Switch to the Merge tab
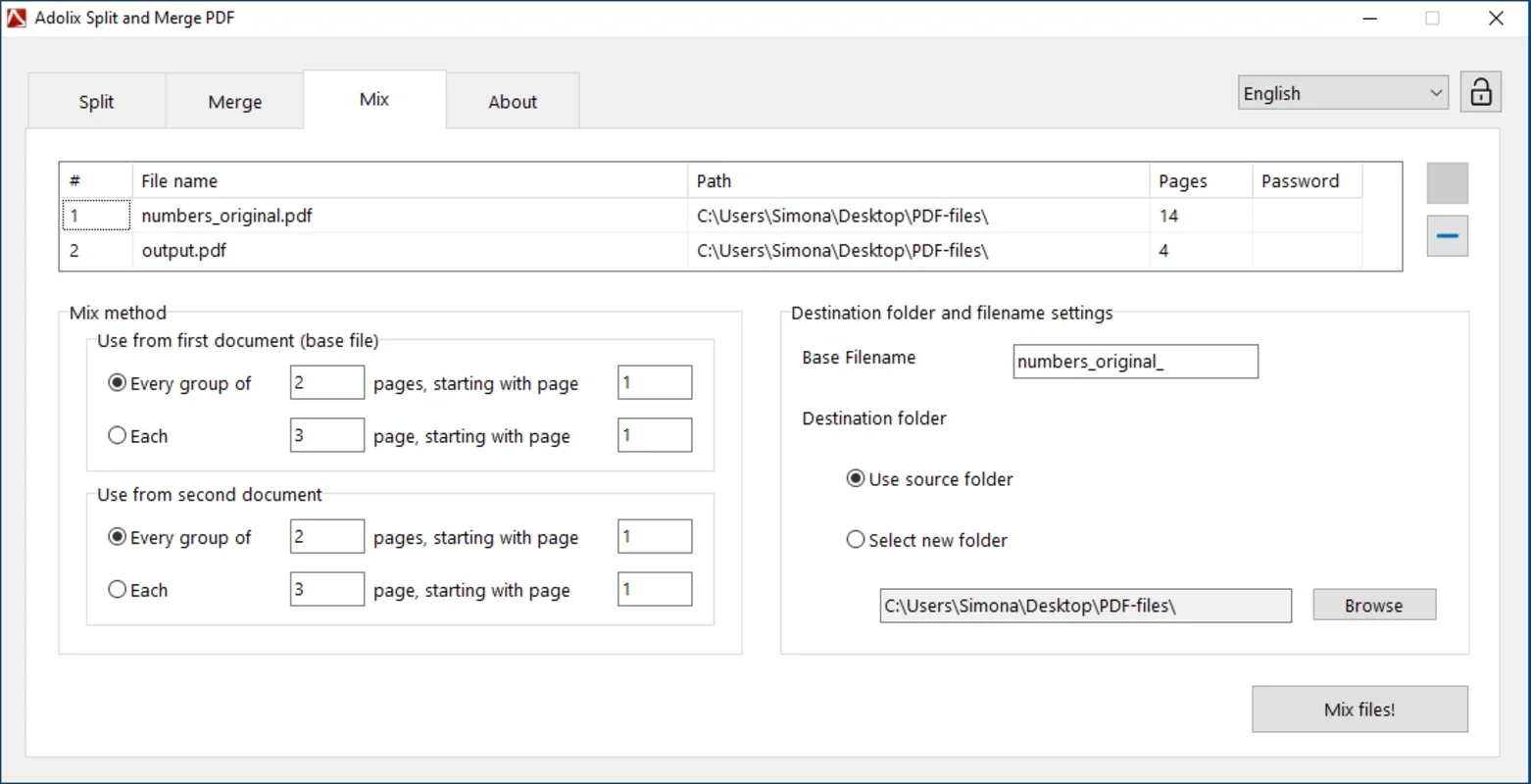The image size is (1531, 784). [x=234, y=101]
